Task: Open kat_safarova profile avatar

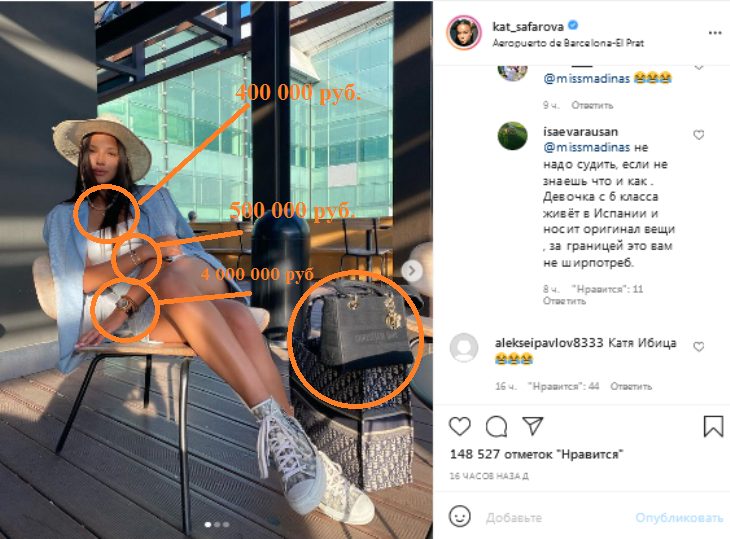Action: [463, 33]
